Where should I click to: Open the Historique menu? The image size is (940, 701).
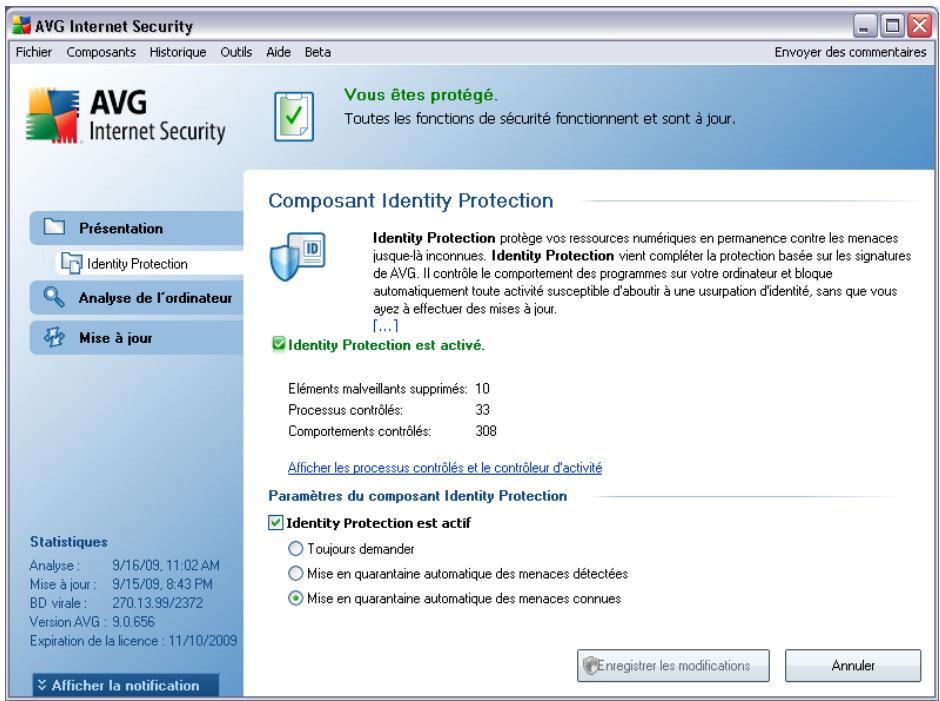point(177,52)
